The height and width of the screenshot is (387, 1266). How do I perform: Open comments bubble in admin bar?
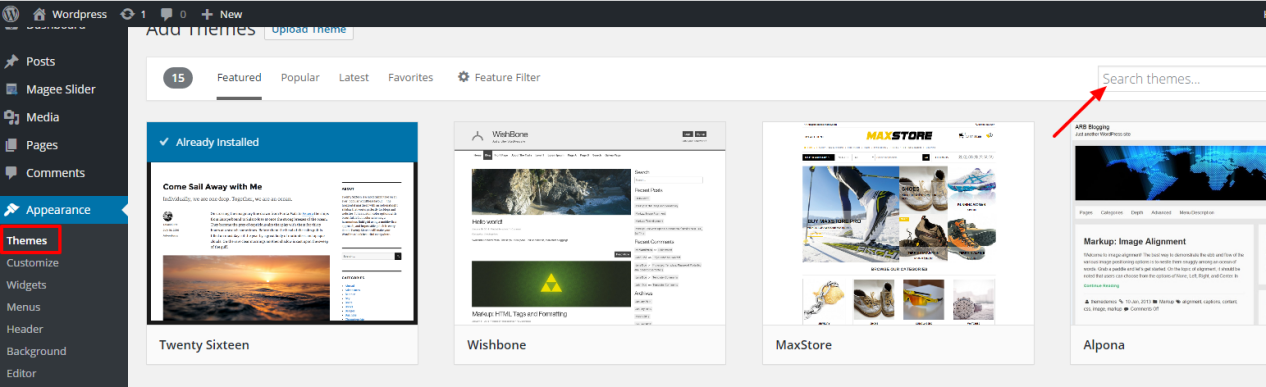click(172, 14)
